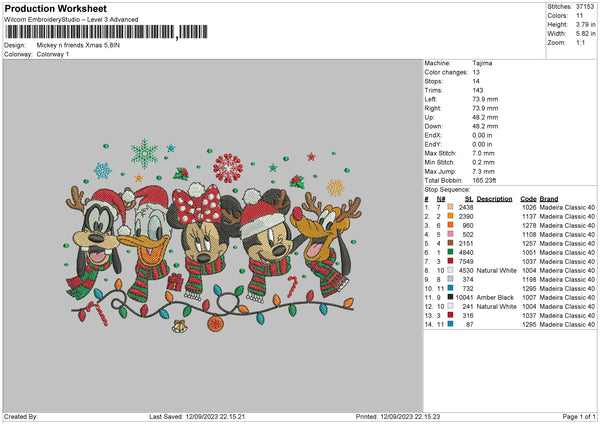Screen dimensions: 600x424
Task: Click the 'Stop Sequence:' label
Action: pos(447,189)
